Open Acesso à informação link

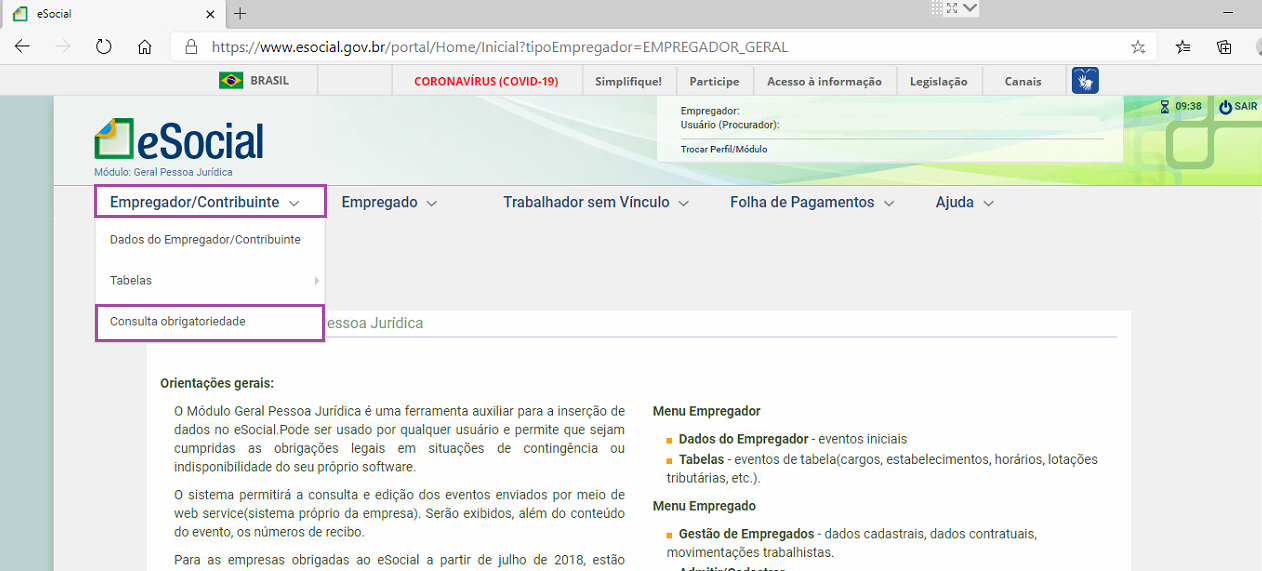pyautogui.click(x=824, y=81)
